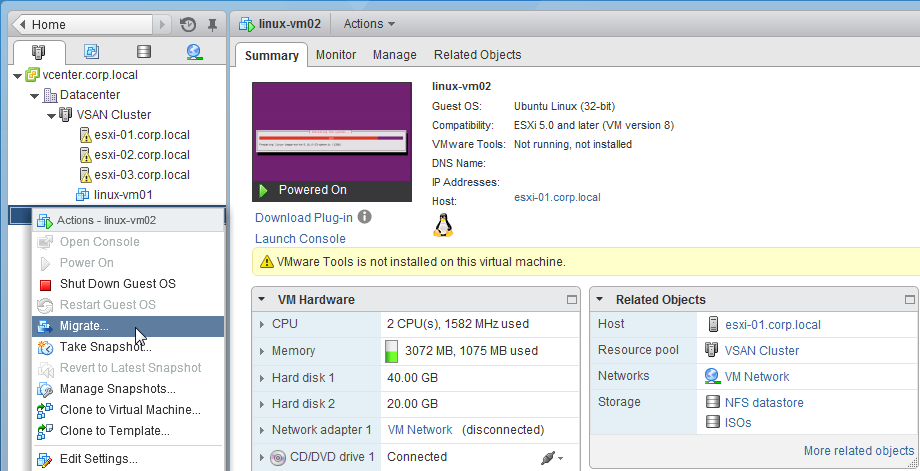Click the Linux penguin guest OS icon
The height and width of the screenshot is (471, 920).
tap(443, 225)
